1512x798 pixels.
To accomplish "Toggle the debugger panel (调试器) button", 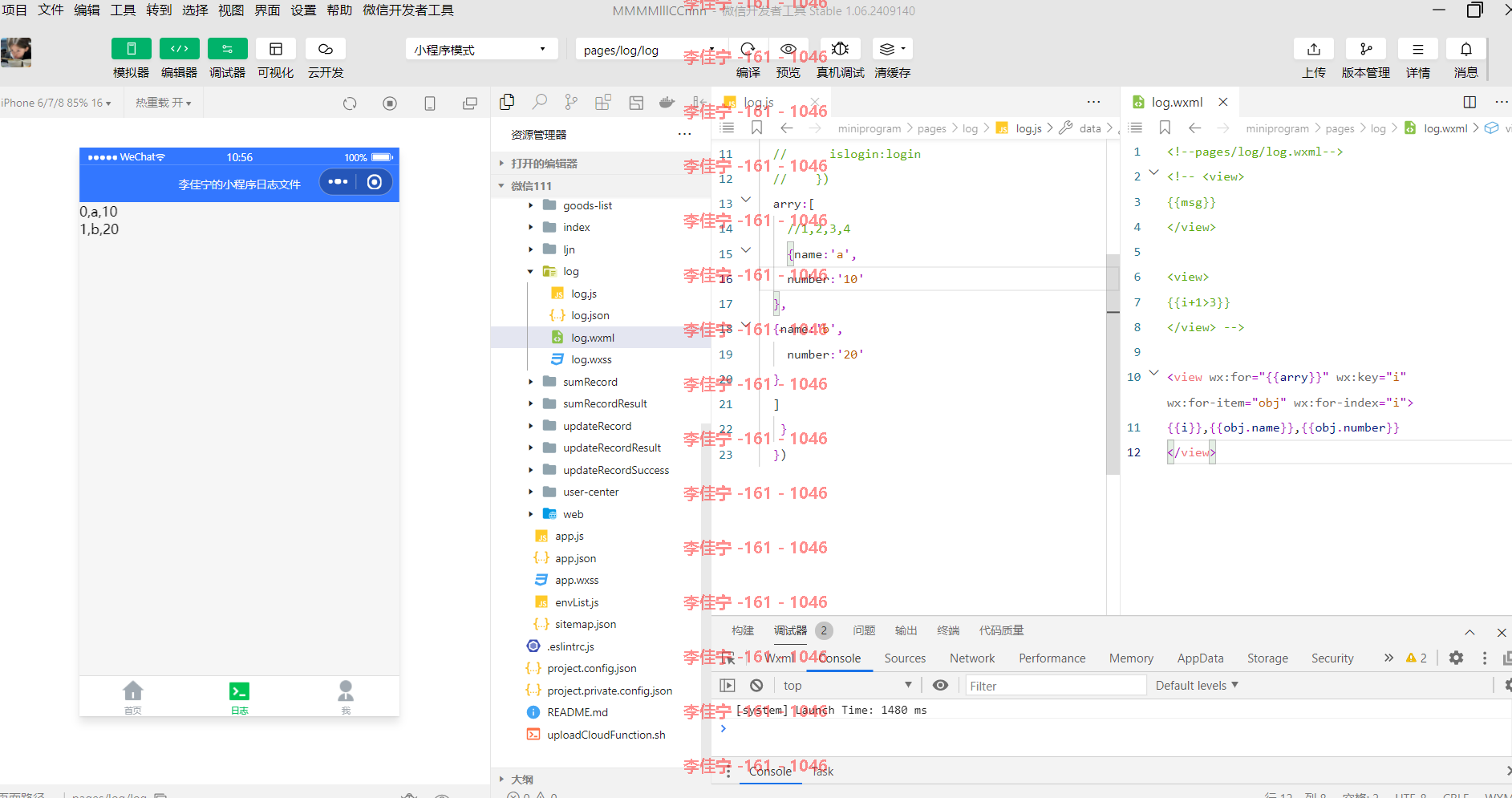I will [228, 49].
